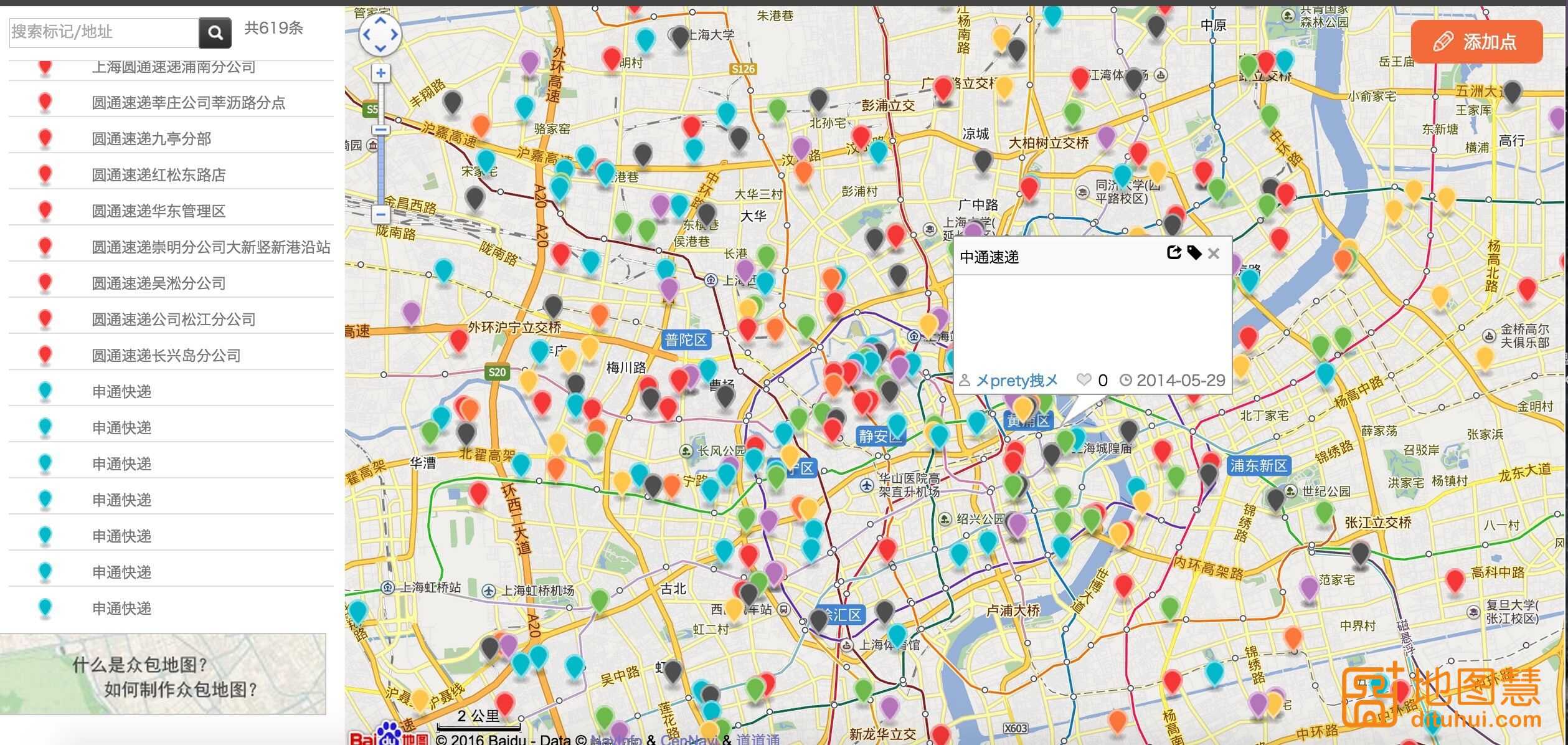Screen dimensions: 1568x745
Task: Select 圆通速递莘庄公司莘沥路分点 in list
Action: pyautogui.click(x=171, y=103)
